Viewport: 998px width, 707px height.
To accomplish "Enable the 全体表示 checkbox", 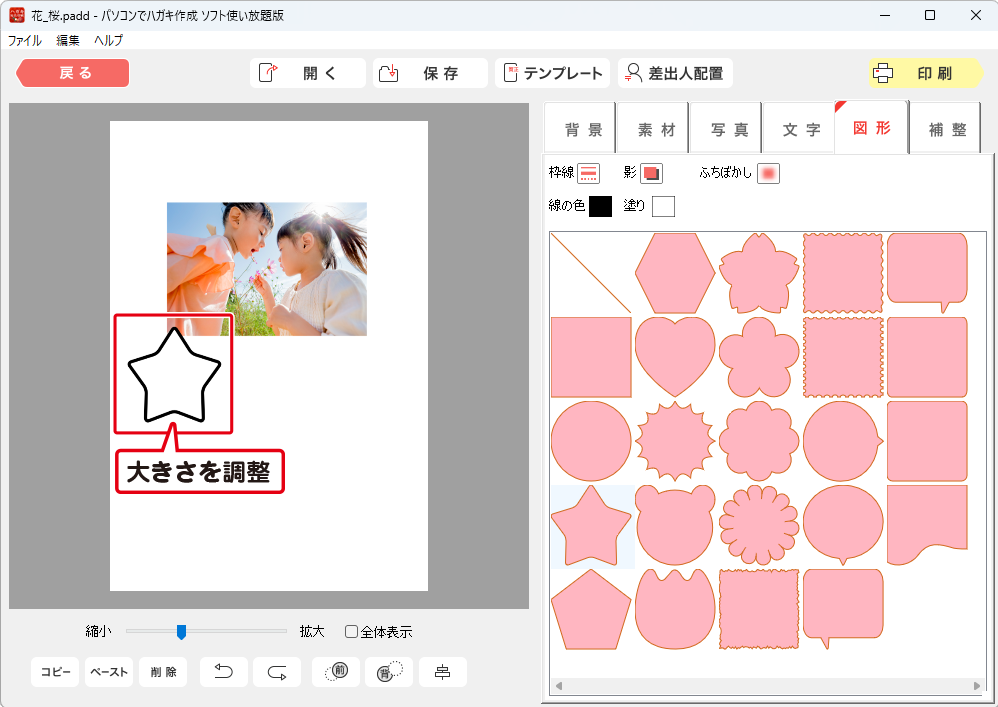I will [352, 632].
